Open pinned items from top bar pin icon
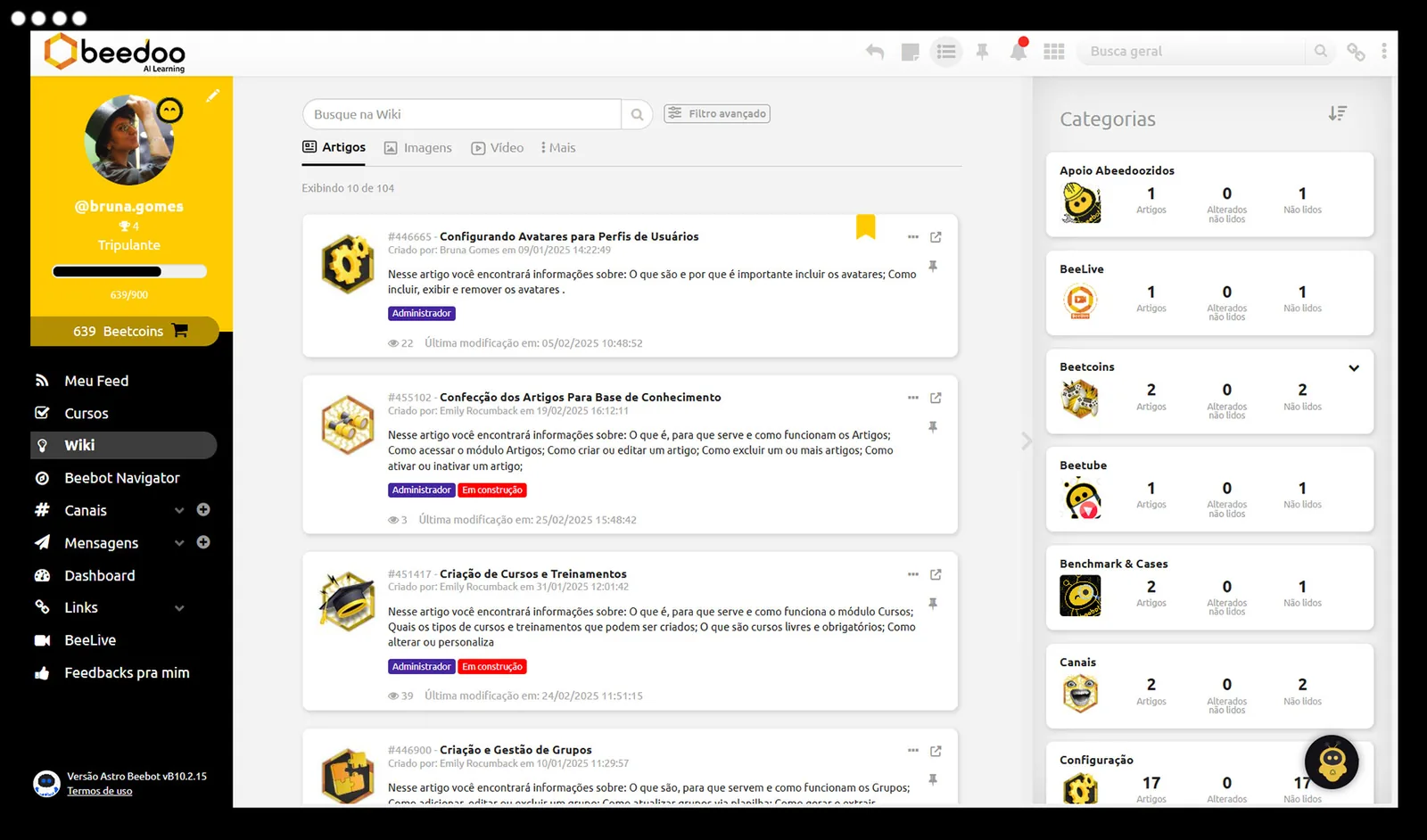This screenshot has height=840, width=1427. (x=982, y=52)
